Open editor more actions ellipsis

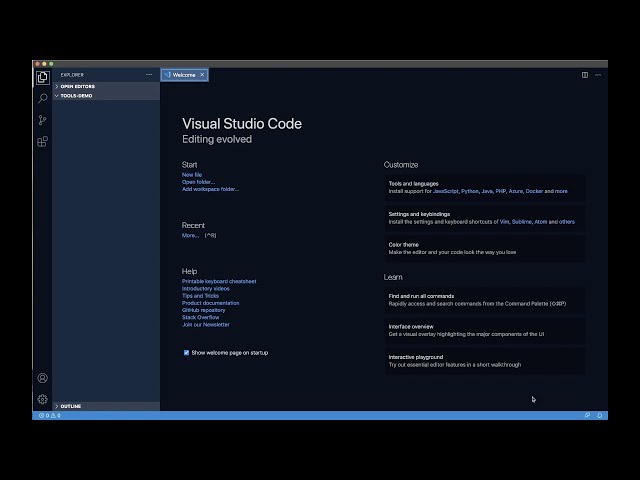(x=598, y=75)
